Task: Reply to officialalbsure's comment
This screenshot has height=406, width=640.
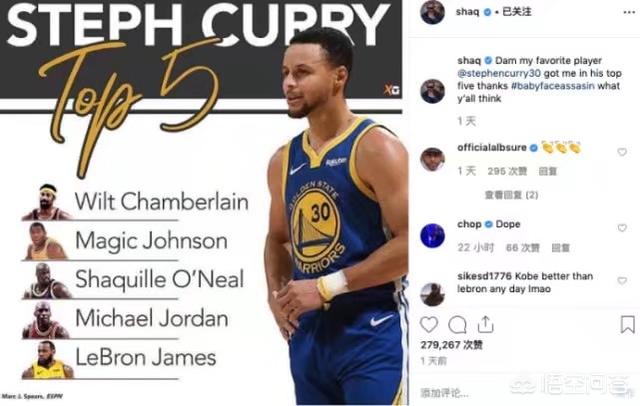Action: 547,171
